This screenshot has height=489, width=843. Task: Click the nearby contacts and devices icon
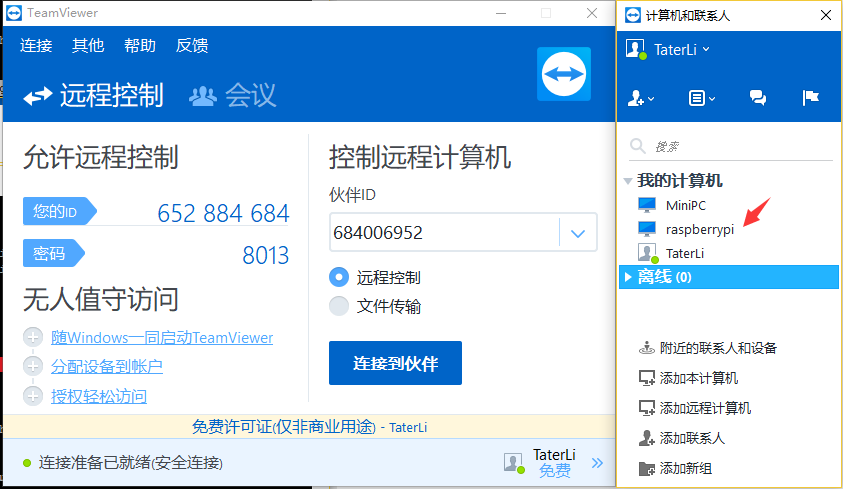coord(646,348)
